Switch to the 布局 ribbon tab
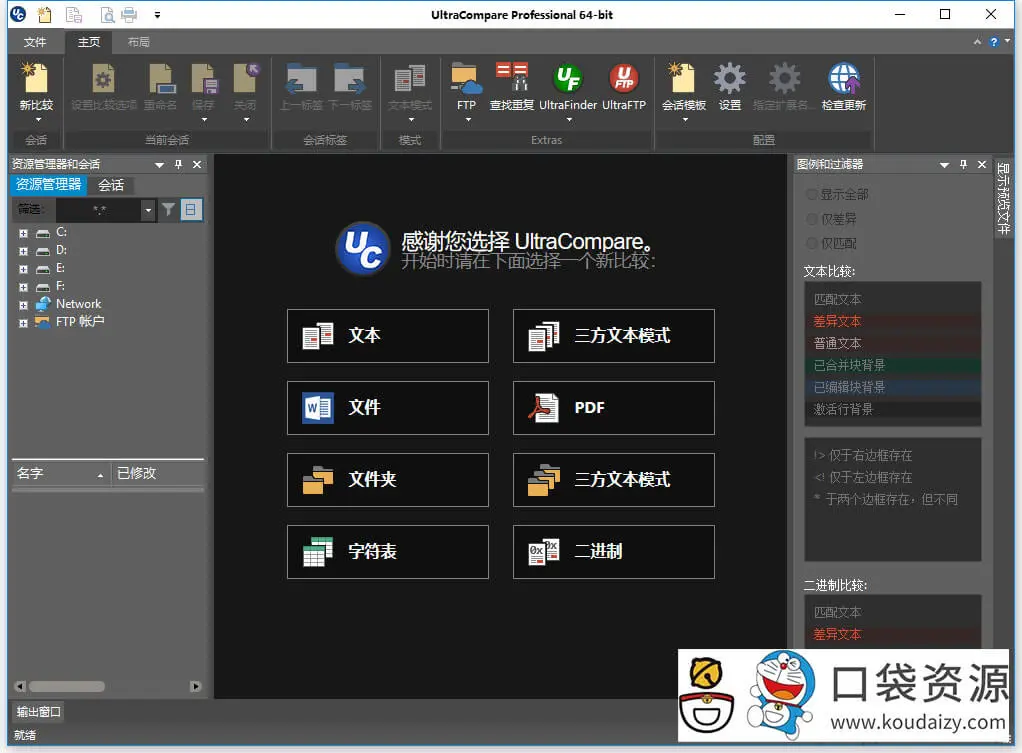Image resolution: width=1022 pixels, height=753 pixels. (138, 42)
